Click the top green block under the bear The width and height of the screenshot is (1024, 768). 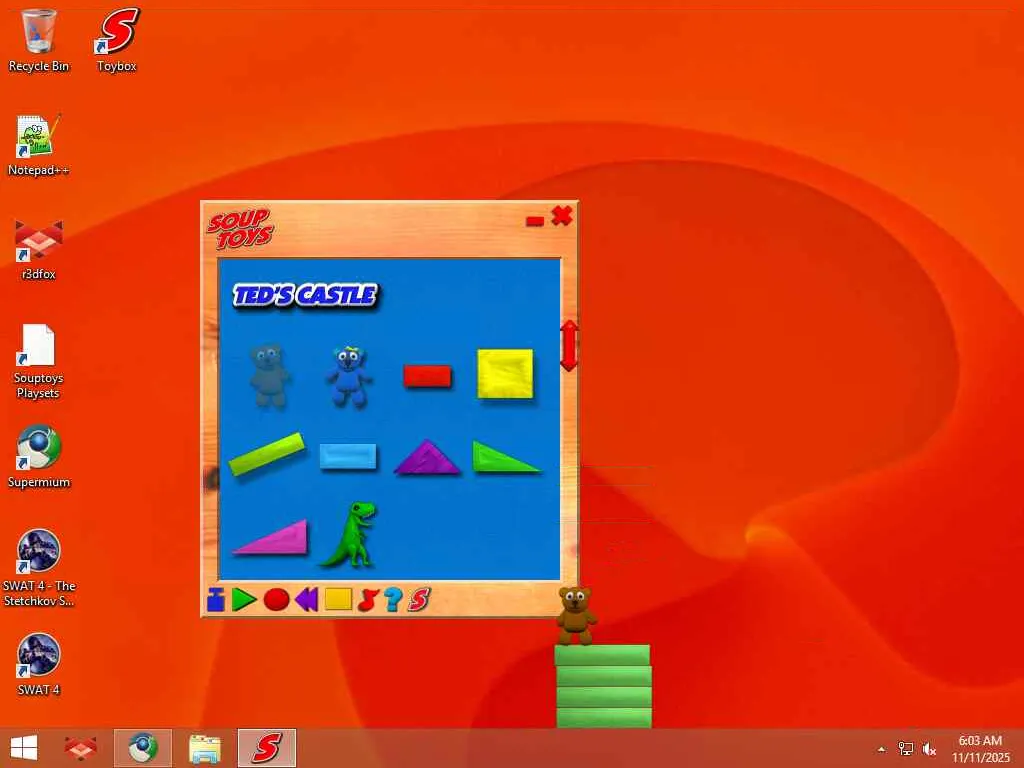click(602, 656)
